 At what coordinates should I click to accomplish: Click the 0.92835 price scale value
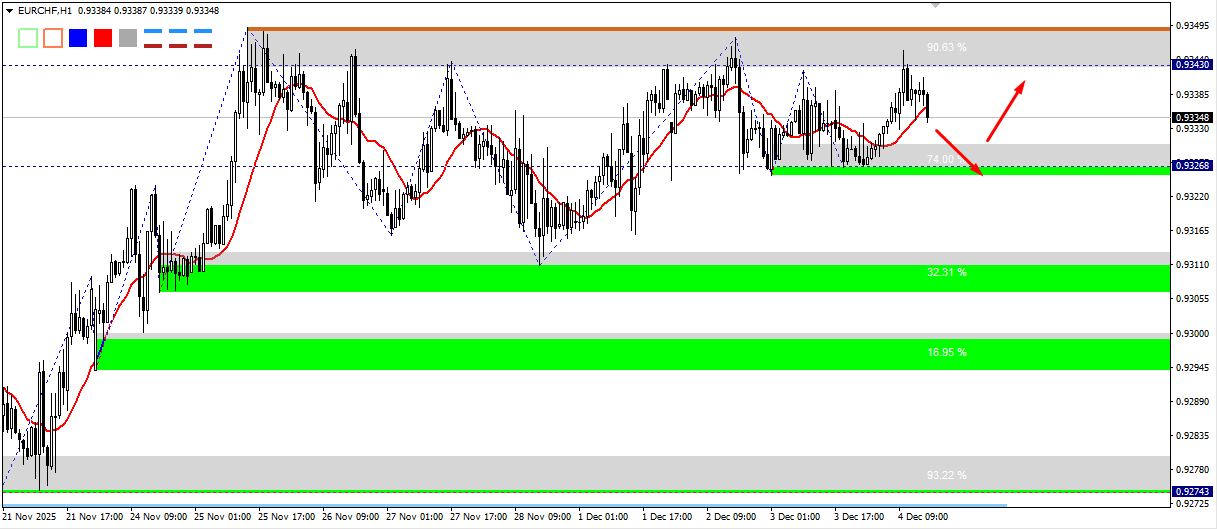[1192, 435]
